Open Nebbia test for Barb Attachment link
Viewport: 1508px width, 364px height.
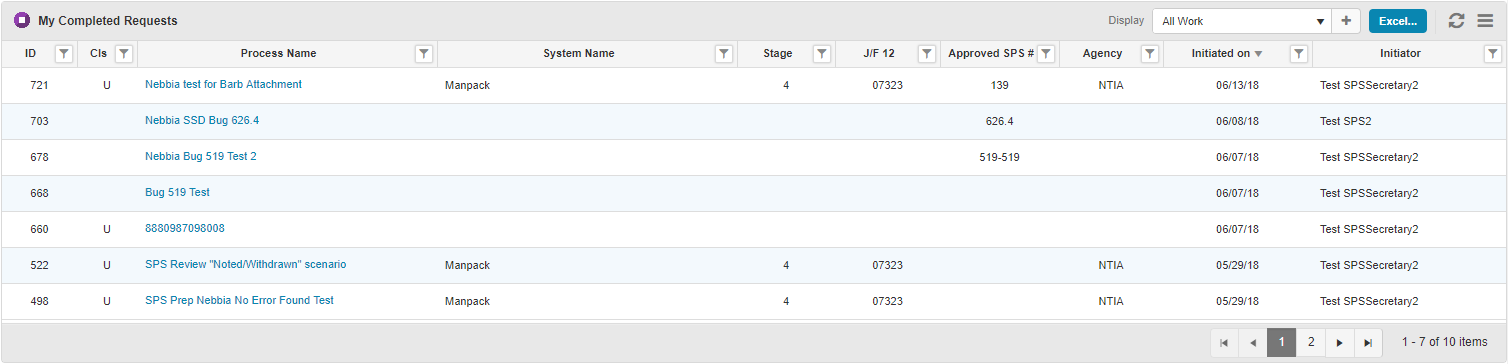223,85
